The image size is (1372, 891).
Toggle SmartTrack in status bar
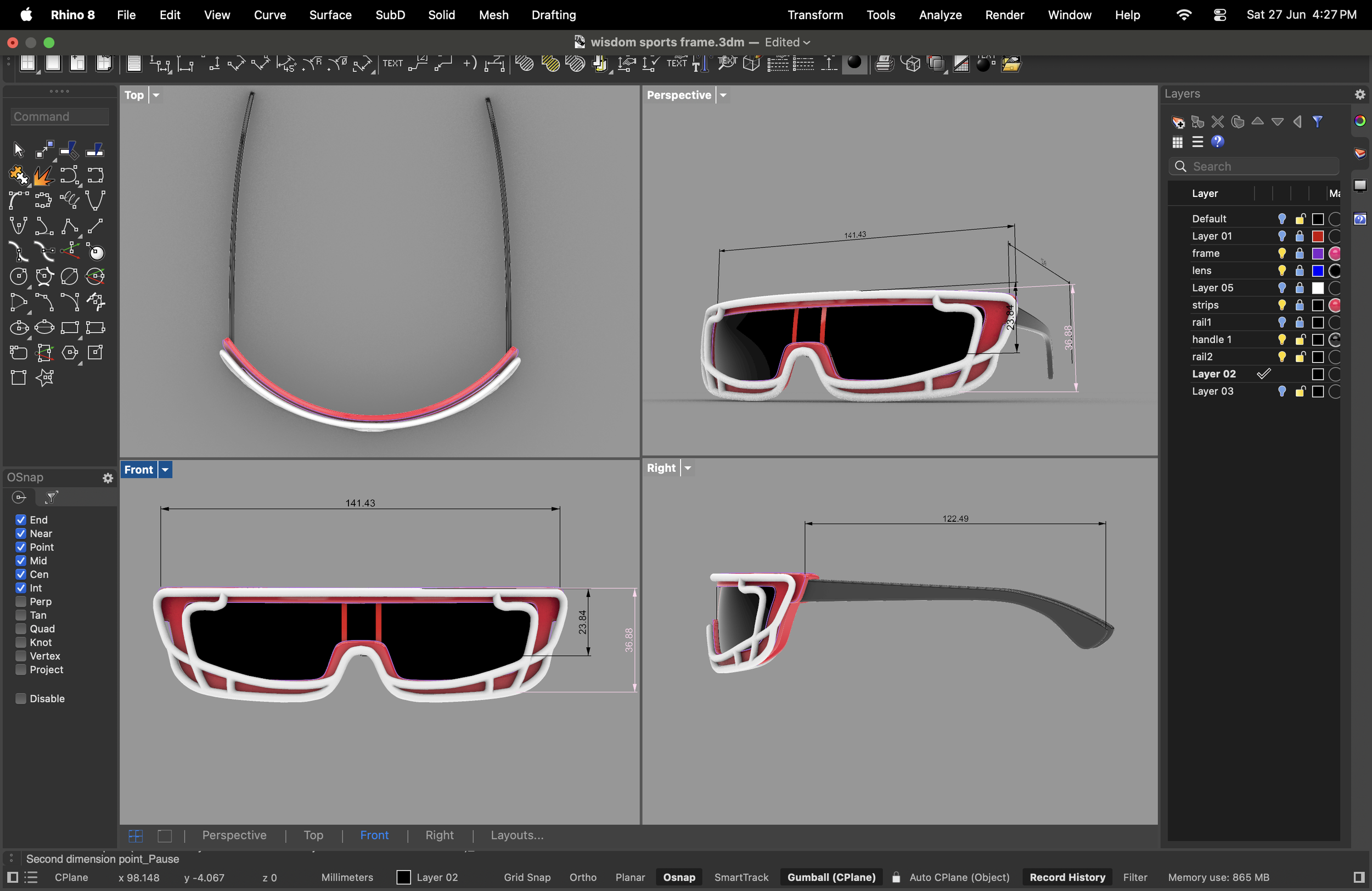point(741,877)
